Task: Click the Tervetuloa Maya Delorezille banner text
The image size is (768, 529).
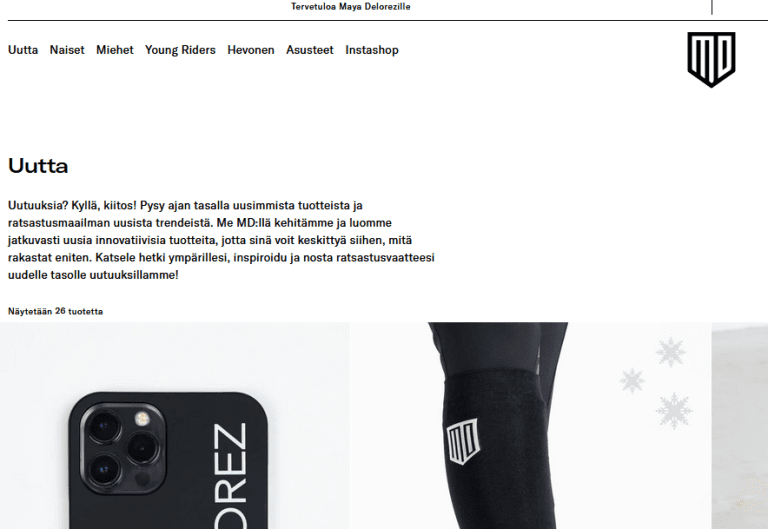Action: [x=351, y=6]
